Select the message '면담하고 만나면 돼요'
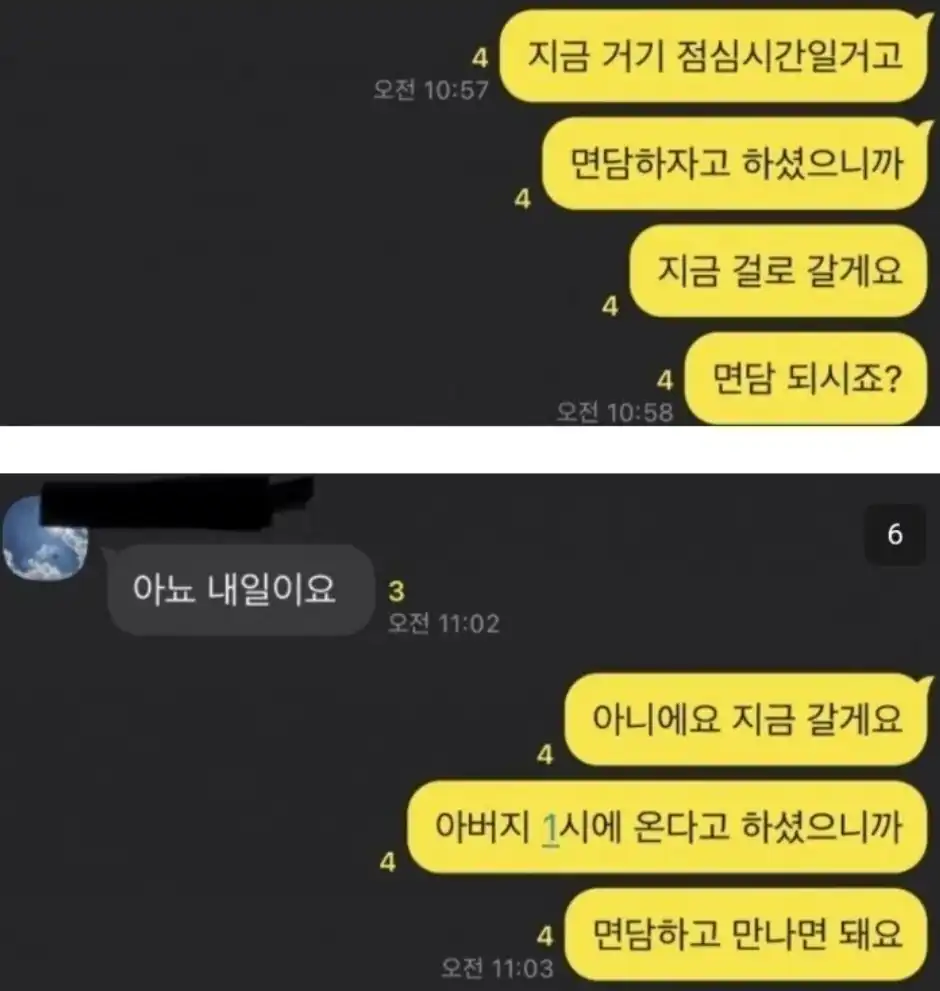940x991 pixels. coord(747,935)
